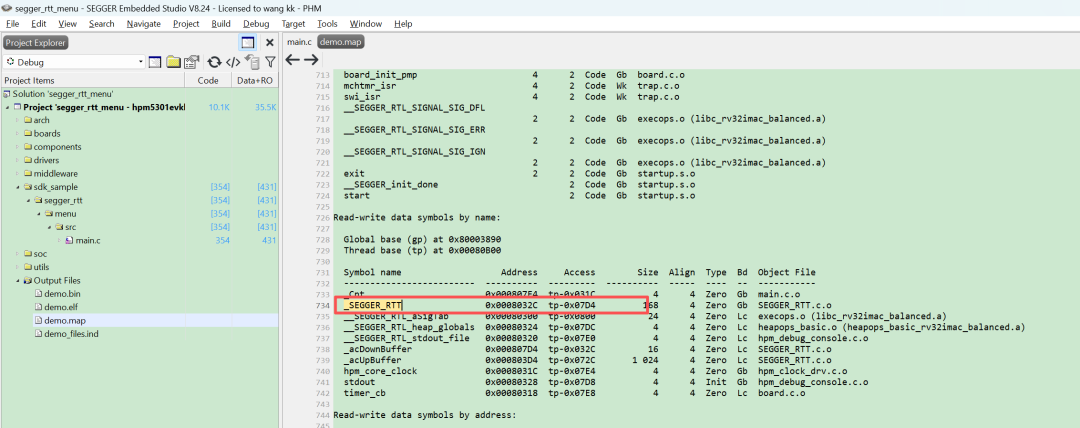Image resolution: width=1080 pixels, height=428 pixels.
Task: Click the _SEGGER_RTT symbol on line 734
Action: (372, 304)
